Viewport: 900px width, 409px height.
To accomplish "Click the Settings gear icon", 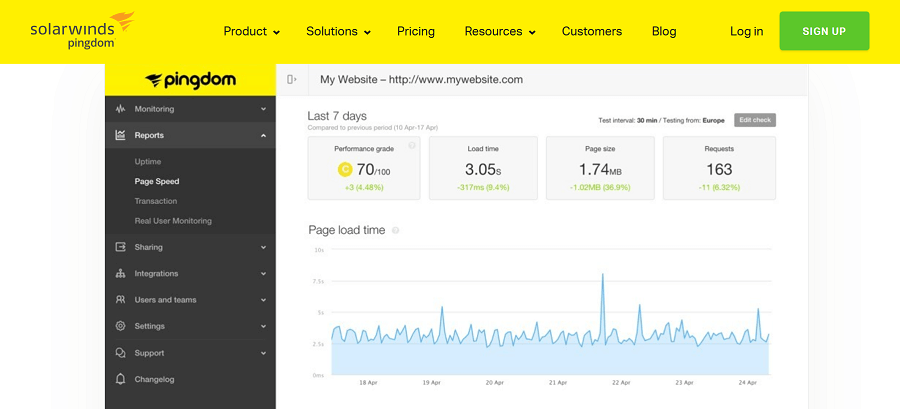I will (121, 326).
